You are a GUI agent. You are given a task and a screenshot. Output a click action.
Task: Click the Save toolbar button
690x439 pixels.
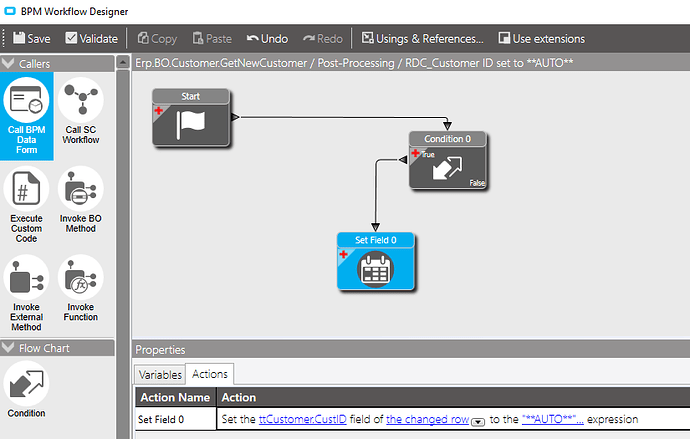tap(32, 38)
